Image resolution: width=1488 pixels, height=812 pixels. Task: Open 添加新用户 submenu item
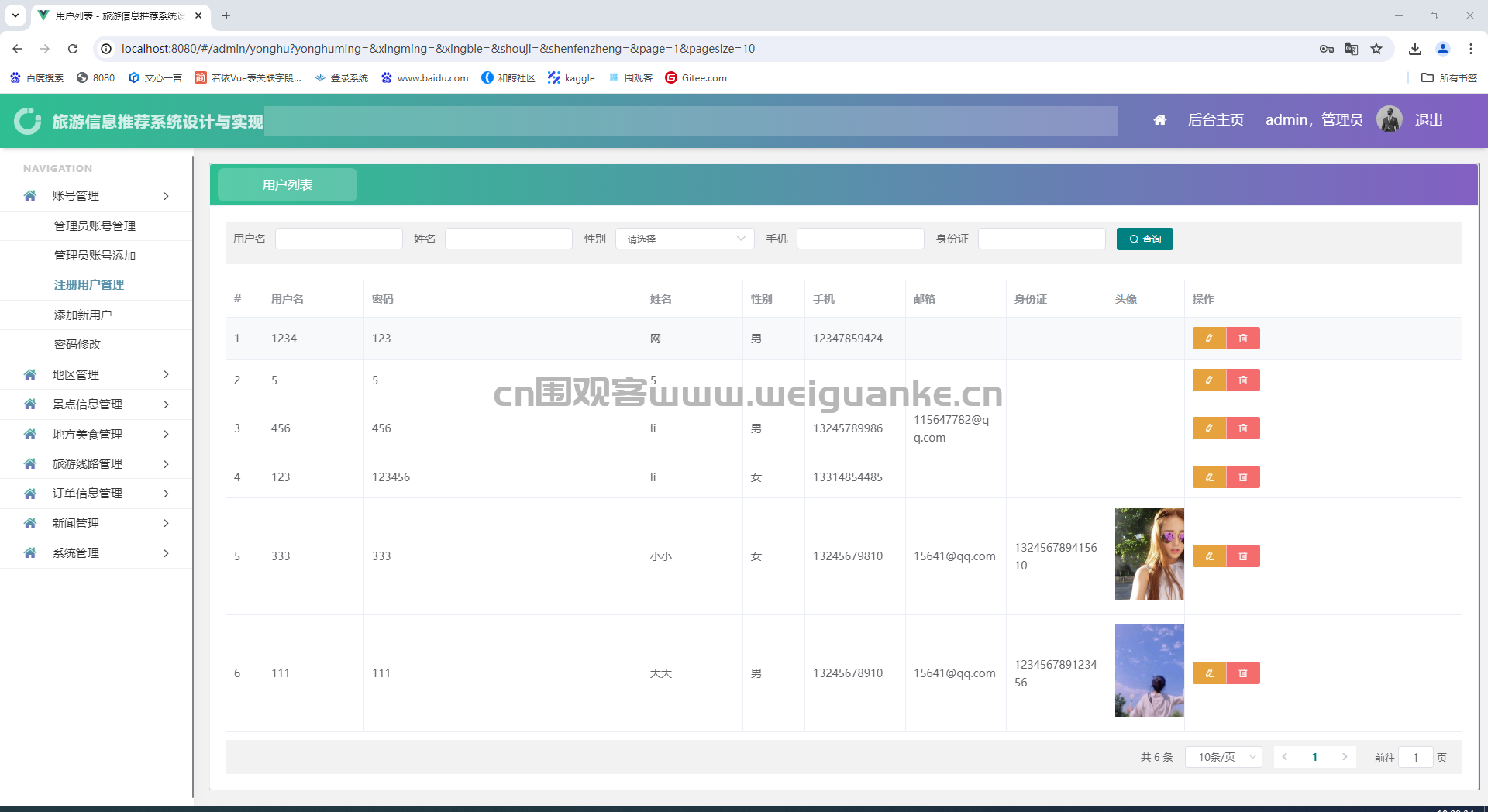pos(83,315)
